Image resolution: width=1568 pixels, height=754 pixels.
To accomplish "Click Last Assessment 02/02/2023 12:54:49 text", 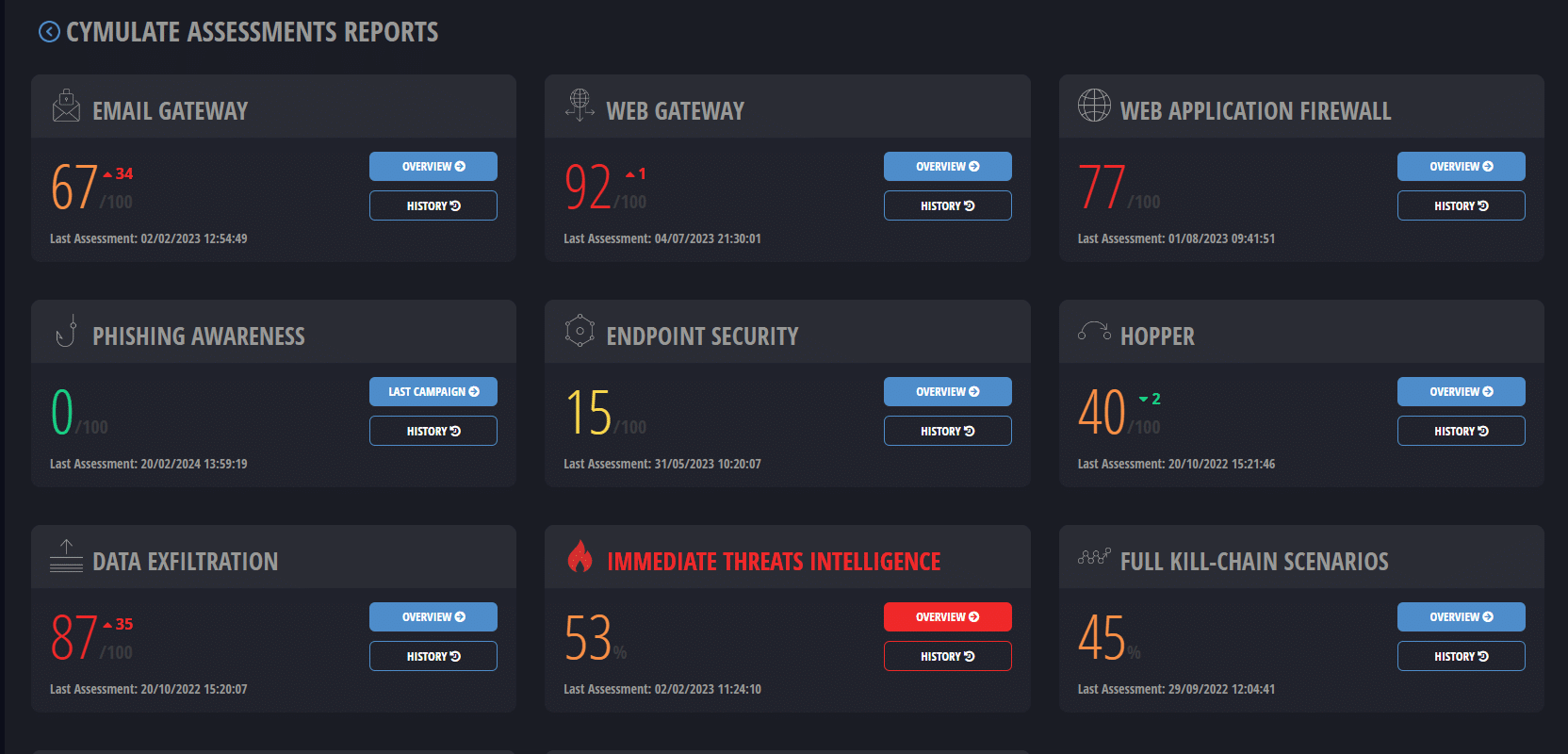I will 149,238.
